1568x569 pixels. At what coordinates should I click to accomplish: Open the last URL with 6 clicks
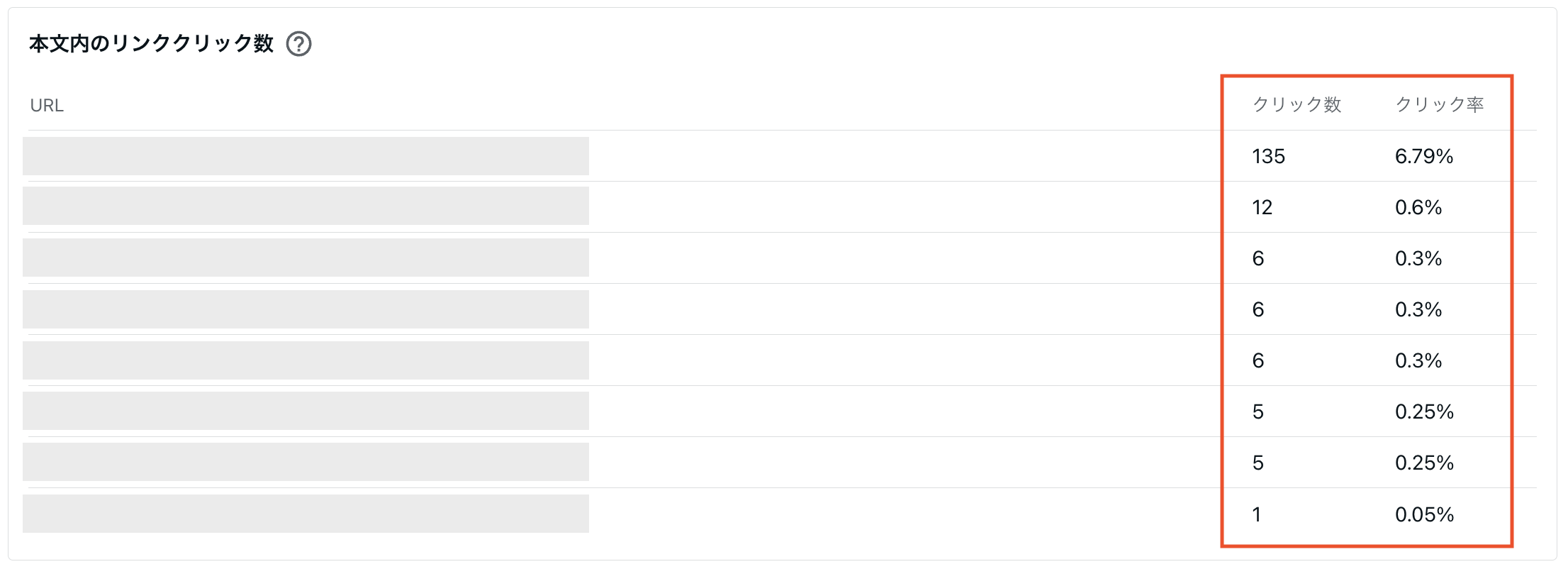click(x=306, y=360)
